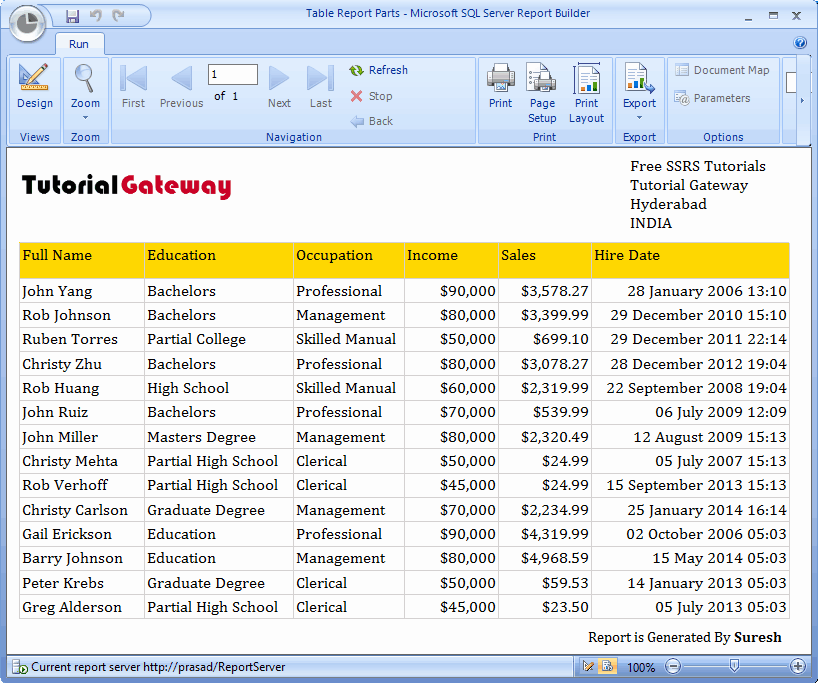Click the current page number field
Screen dimensions: 818x683
232,75
